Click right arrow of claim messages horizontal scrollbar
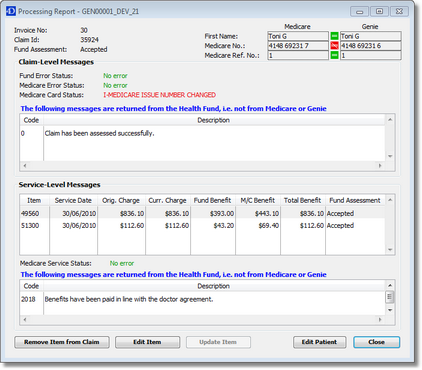This screenshot has height=370, width=422. tap(380, 166)
